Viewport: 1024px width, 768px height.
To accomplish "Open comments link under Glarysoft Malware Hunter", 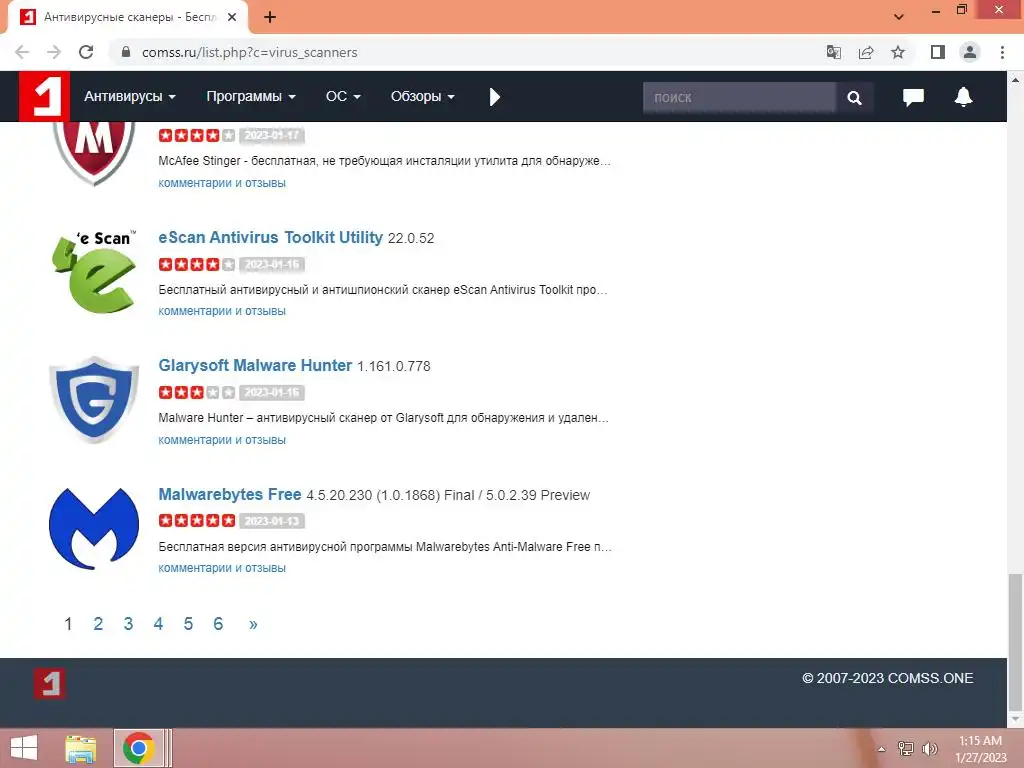I will tap(222, 440).
